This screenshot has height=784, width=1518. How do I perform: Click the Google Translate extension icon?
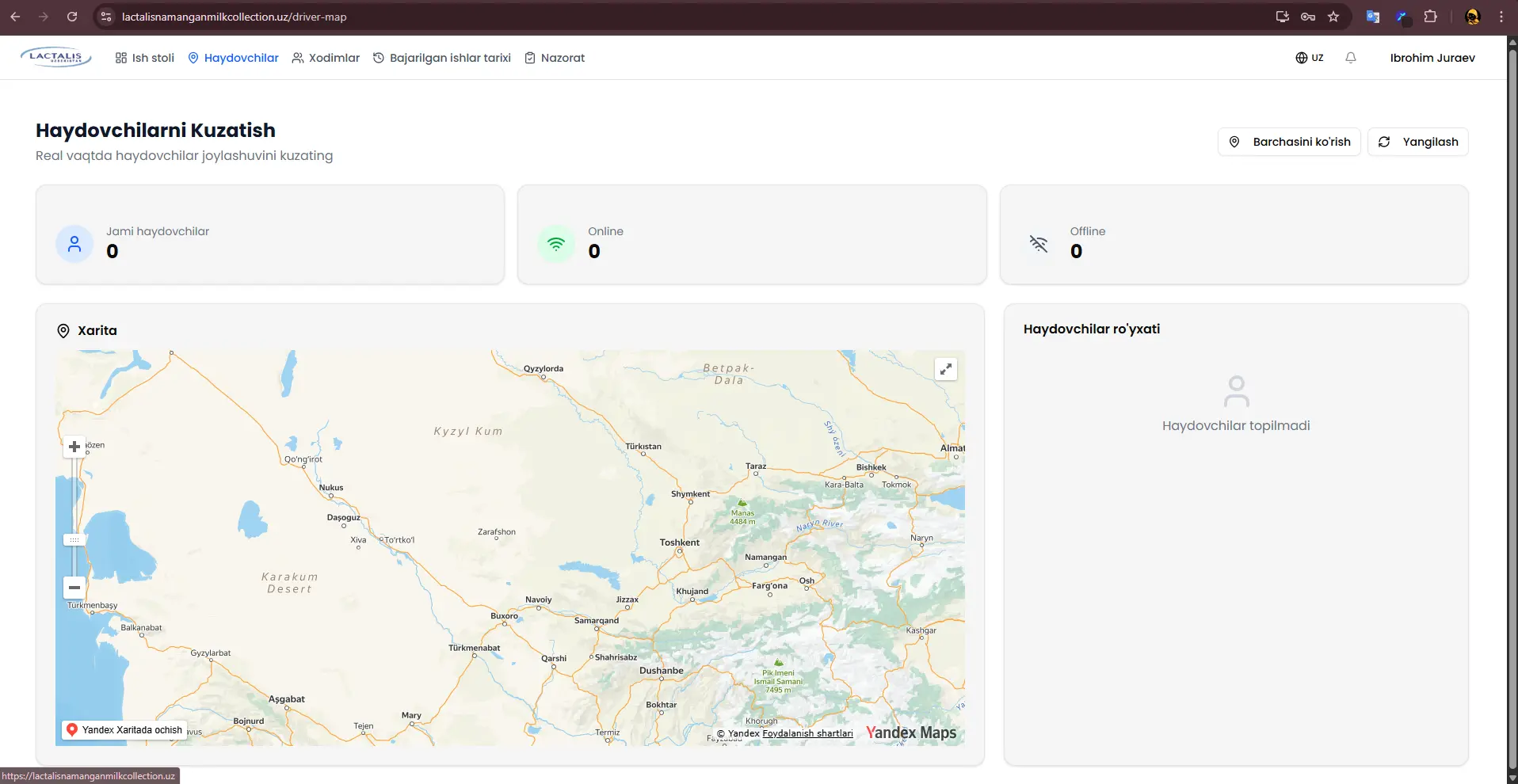(1373, 17)
